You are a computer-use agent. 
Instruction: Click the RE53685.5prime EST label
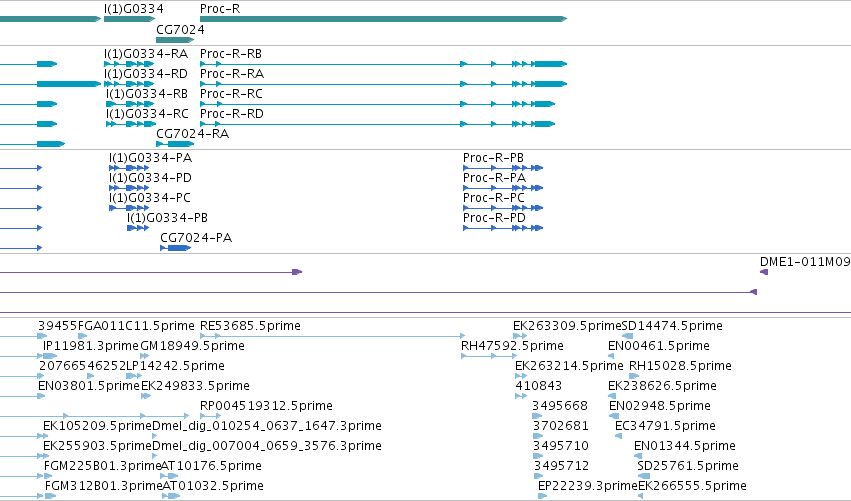click(x=250, y=326)
